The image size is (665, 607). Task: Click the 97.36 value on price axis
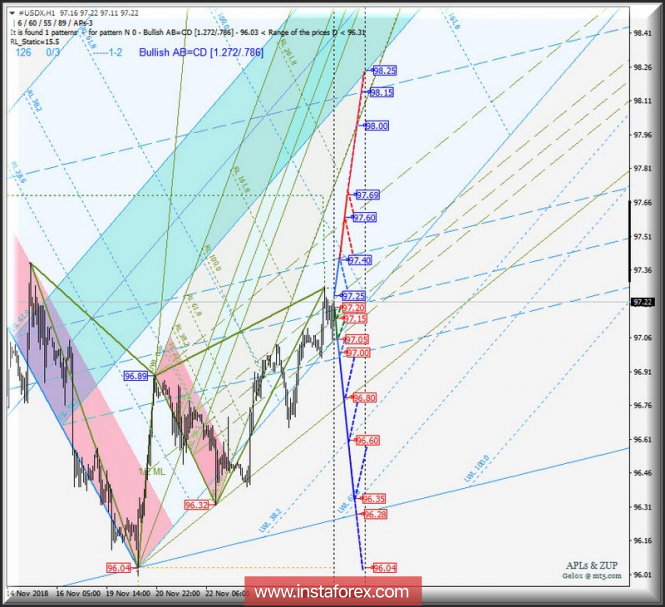click(x=643, y=270)
